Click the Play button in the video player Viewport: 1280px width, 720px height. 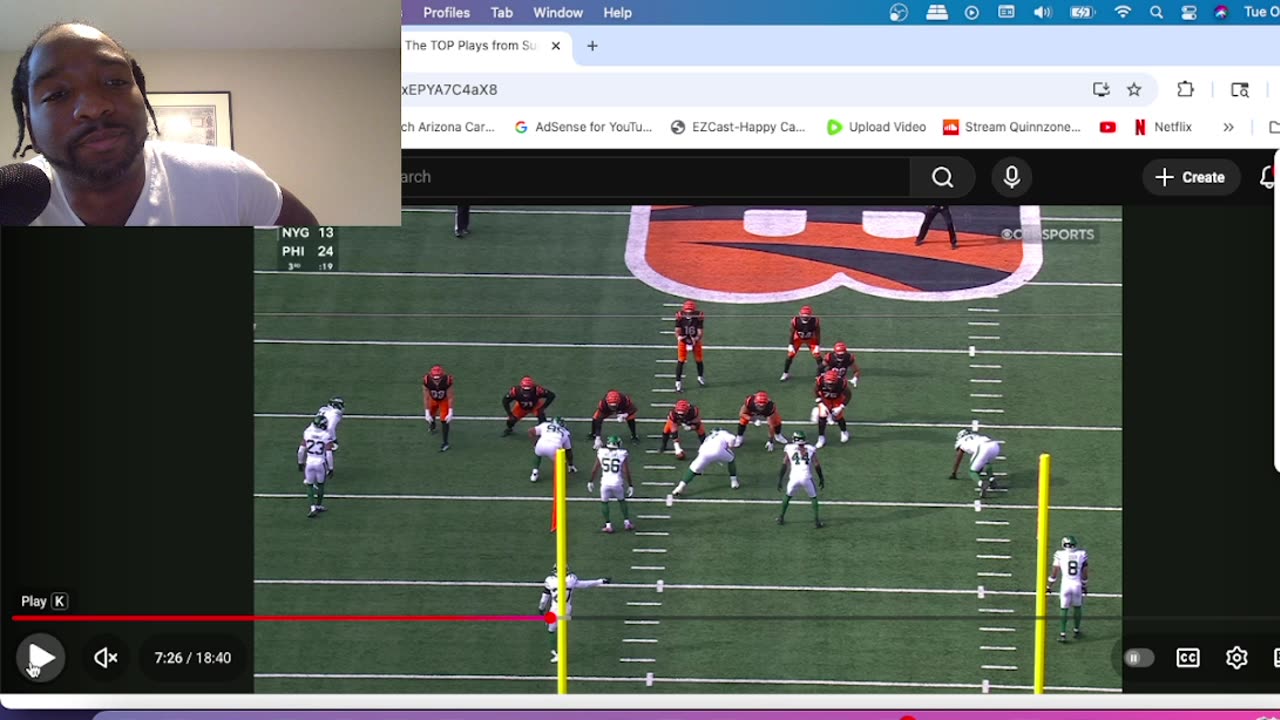(x=41, y=658)
